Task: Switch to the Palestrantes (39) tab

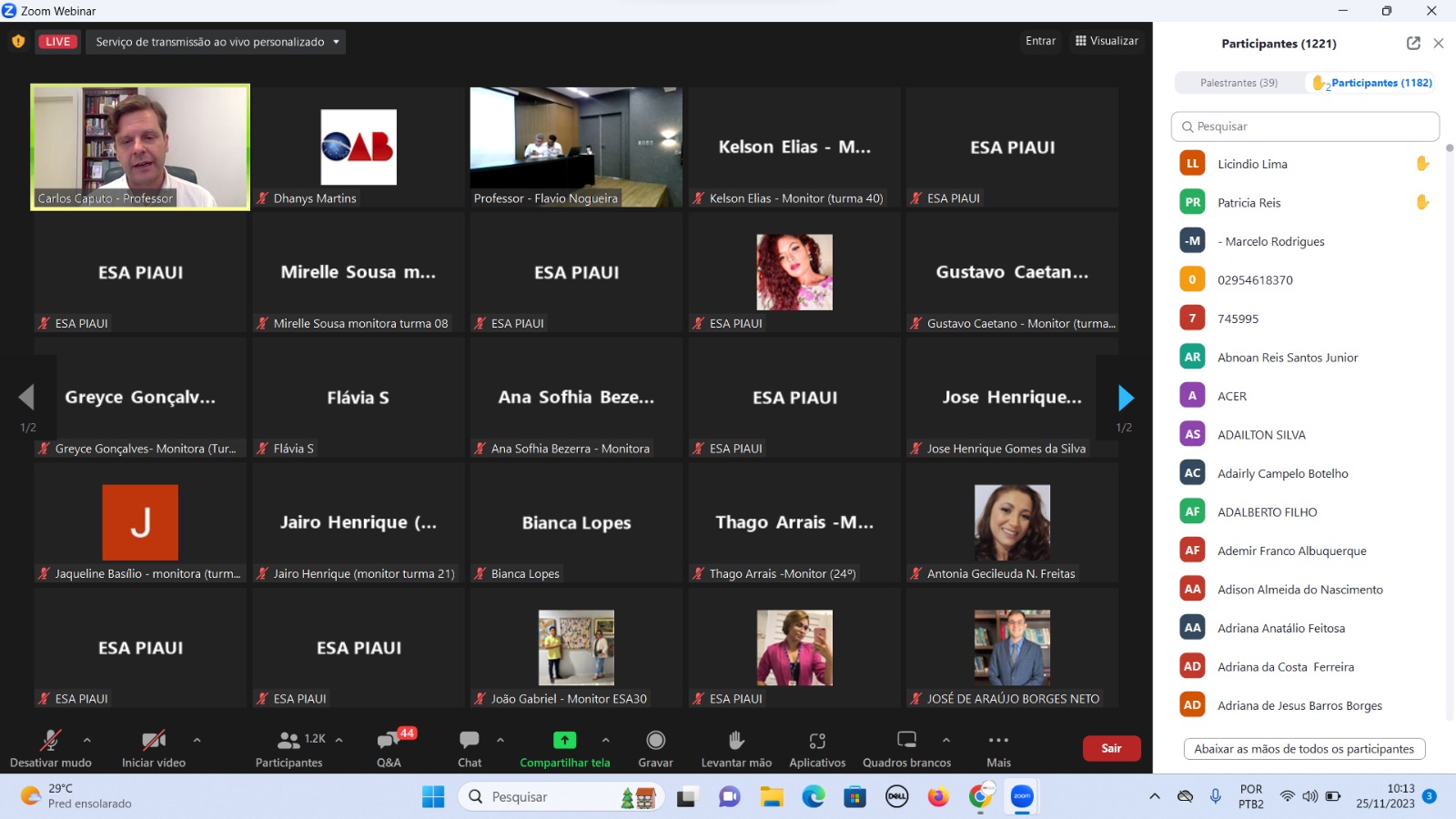Action: pyautogui.click(x=1239, y=83)
